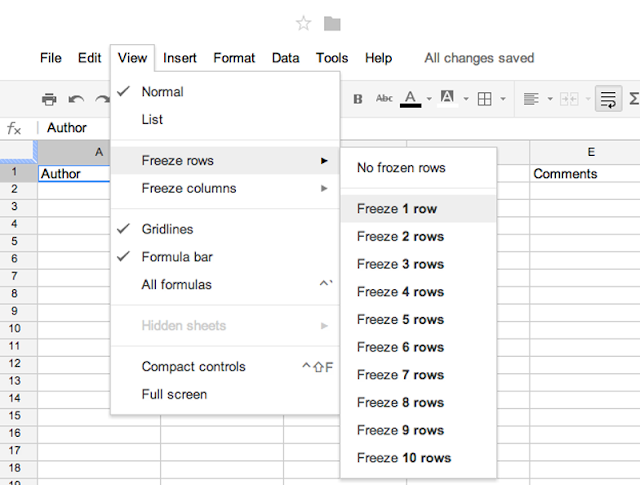Click the fill color icon
640x485 pixels.
[x=447, y=98]
